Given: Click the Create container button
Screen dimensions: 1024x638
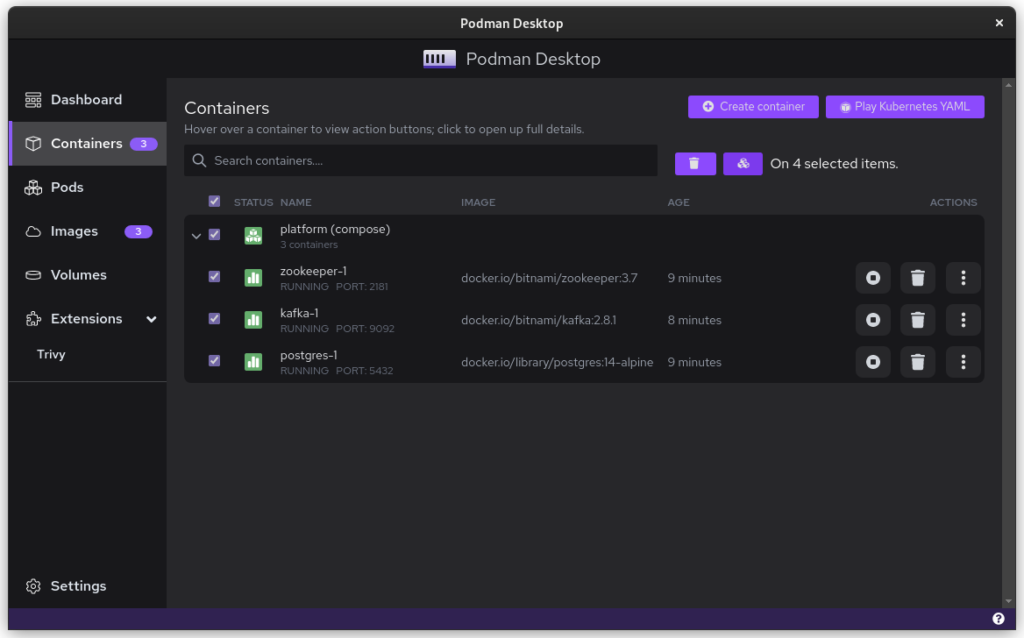Looking at the screenshot, I should (x=753, y=107).
